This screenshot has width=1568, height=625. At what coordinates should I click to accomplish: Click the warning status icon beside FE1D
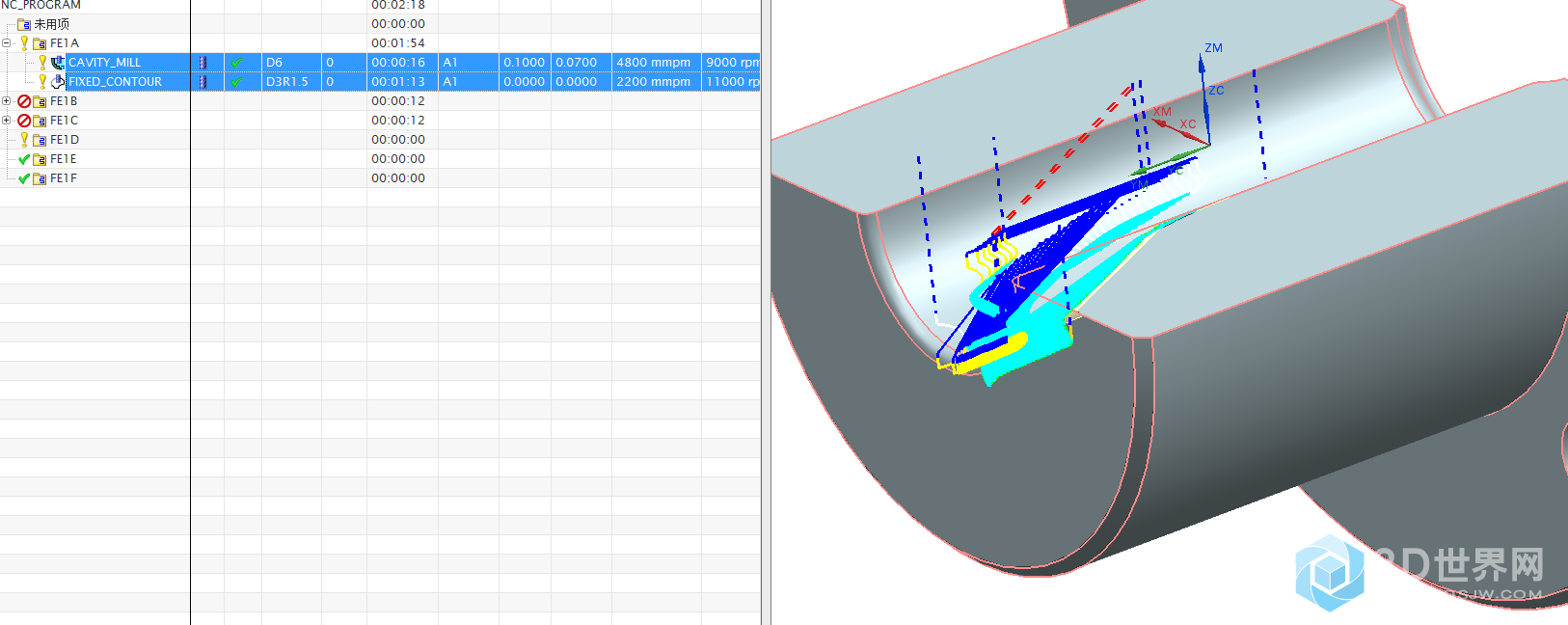(x=24, y=140)
